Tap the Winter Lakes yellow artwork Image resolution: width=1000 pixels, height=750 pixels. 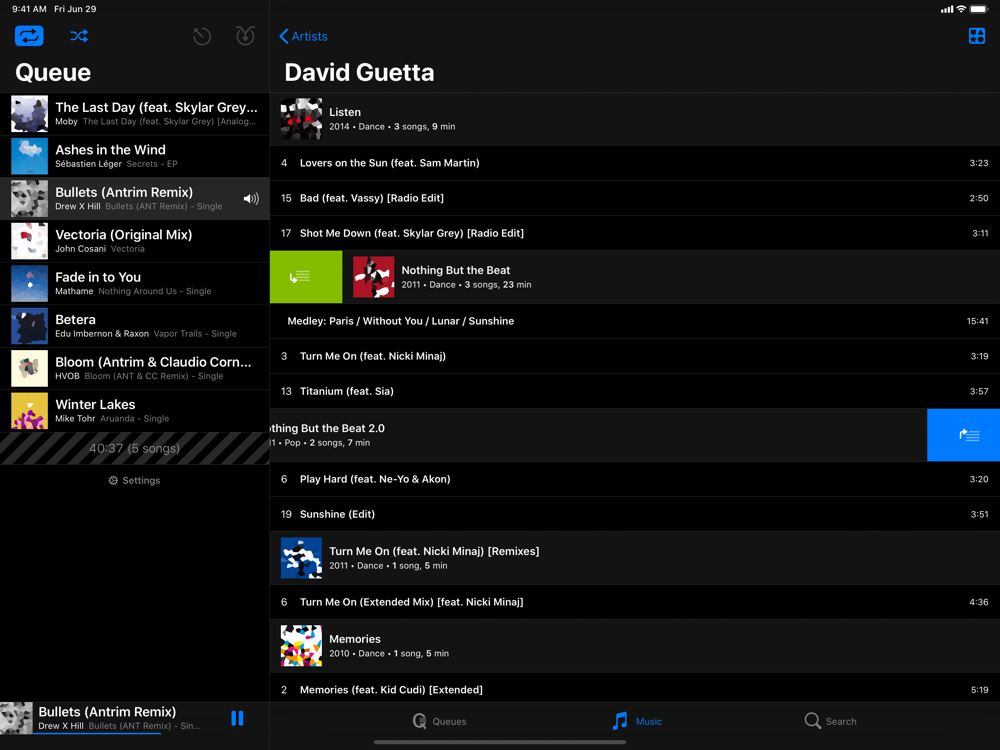[29, 411]
